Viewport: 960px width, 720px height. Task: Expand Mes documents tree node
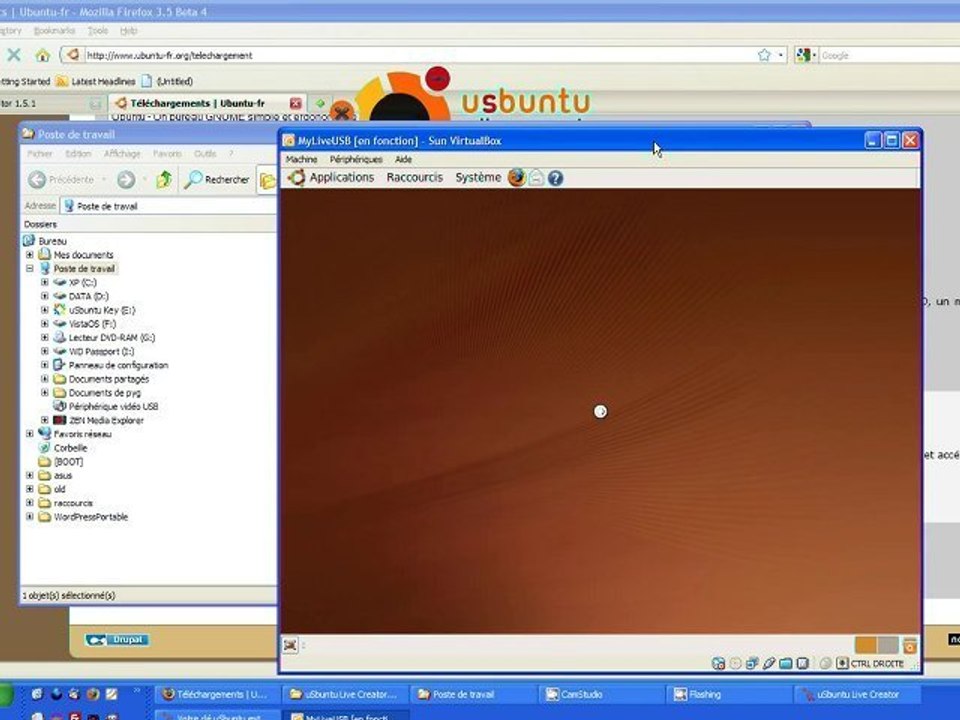[29, 255]
